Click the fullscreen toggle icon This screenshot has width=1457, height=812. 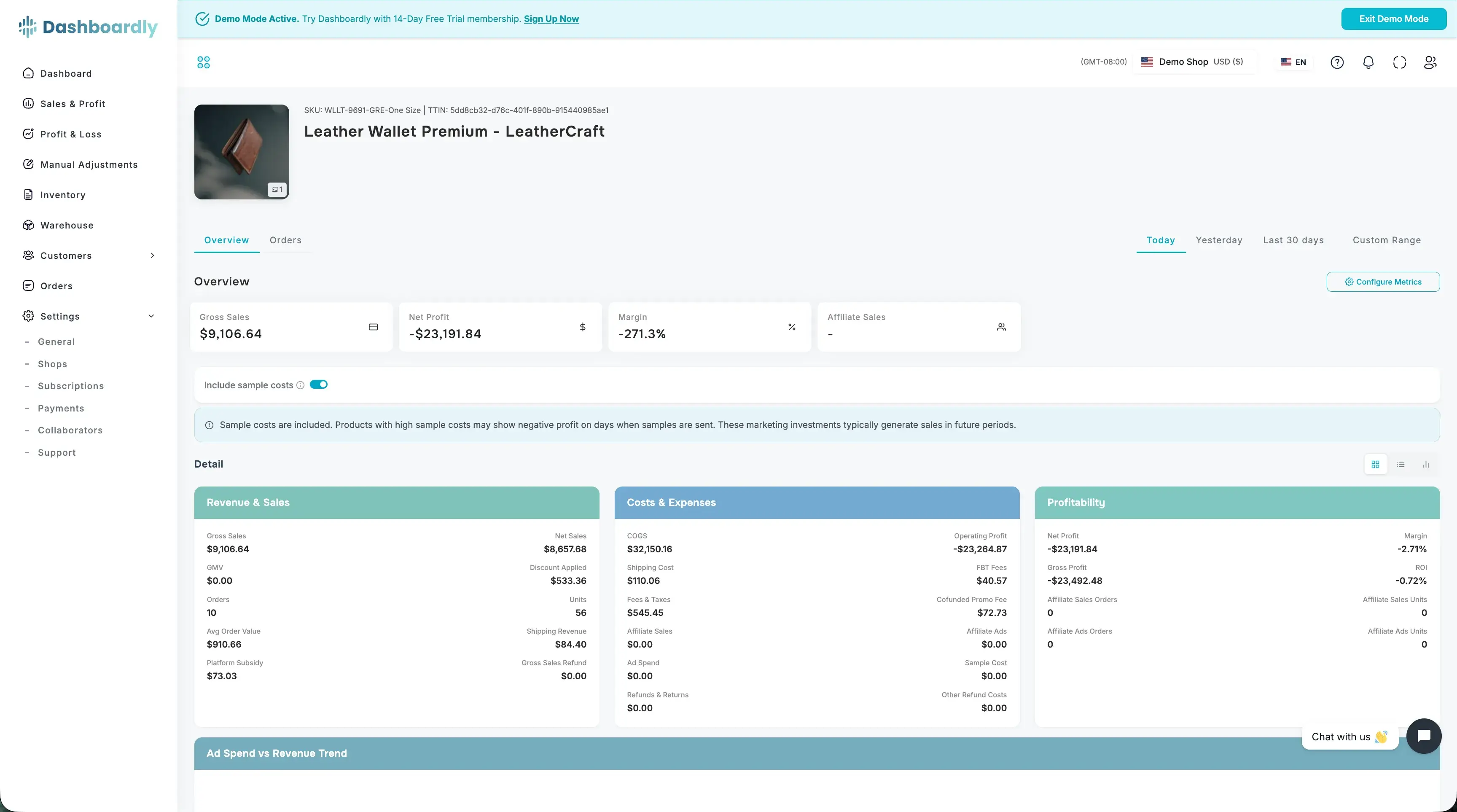pyautogui.click(x=1399, y=62)
